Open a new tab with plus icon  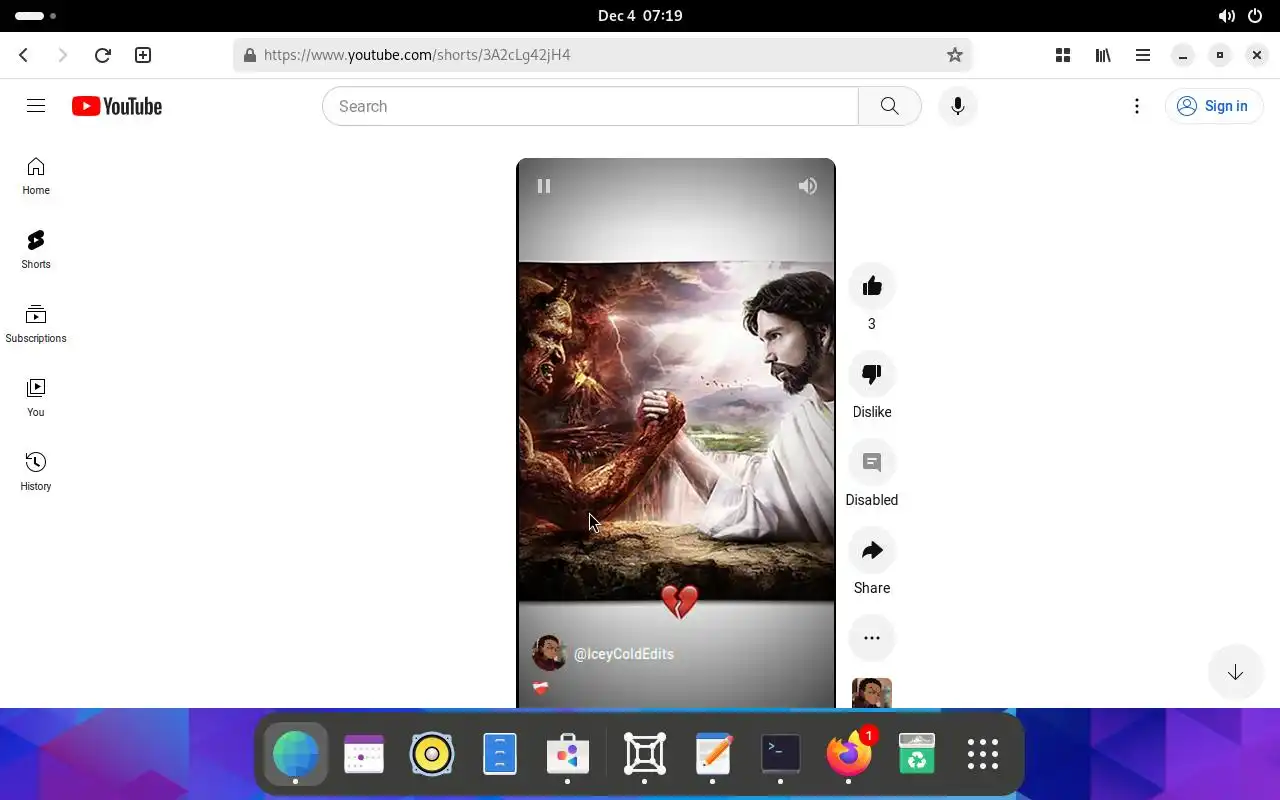[x=143, y=55]
